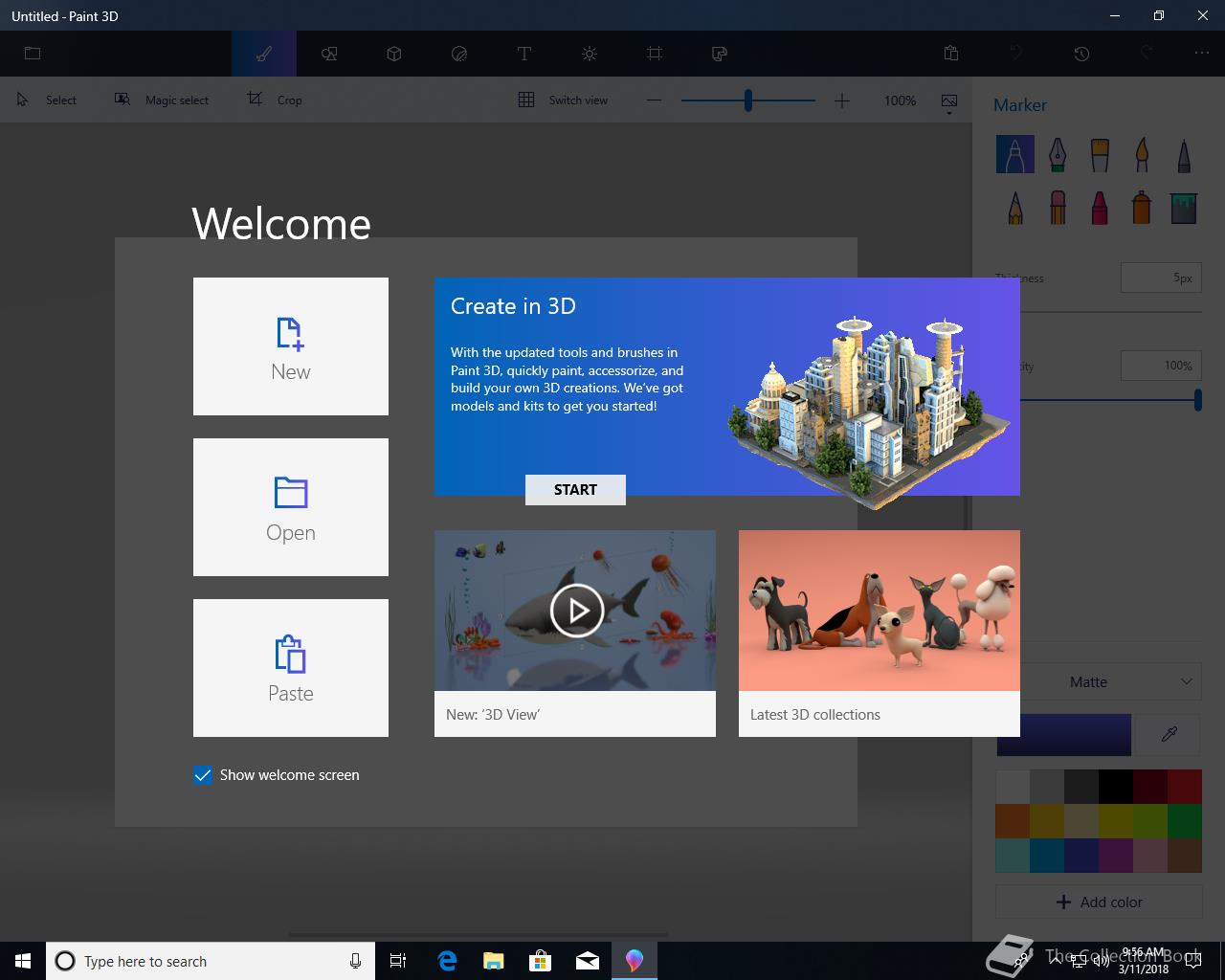Select the Oil brush

[x=1100, y=154]
